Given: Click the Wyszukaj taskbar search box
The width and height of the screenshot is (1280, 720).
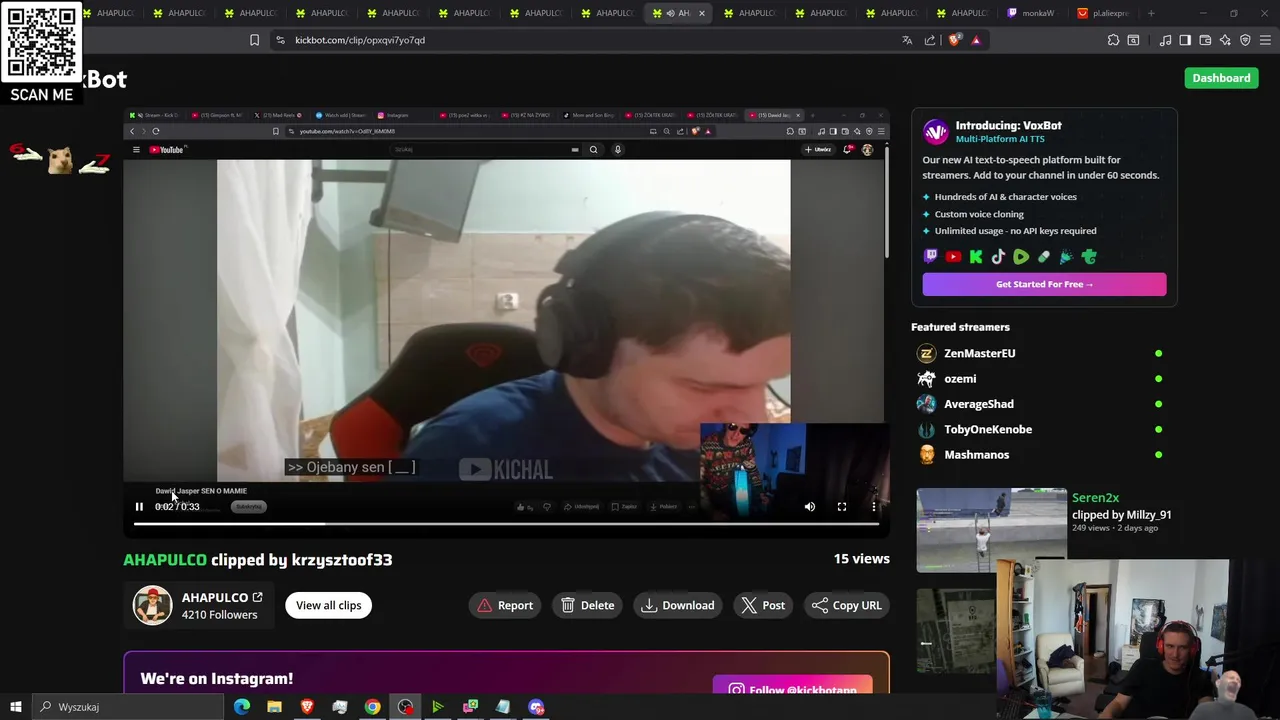Looking at the screenshot, I should tap(127, 707).
